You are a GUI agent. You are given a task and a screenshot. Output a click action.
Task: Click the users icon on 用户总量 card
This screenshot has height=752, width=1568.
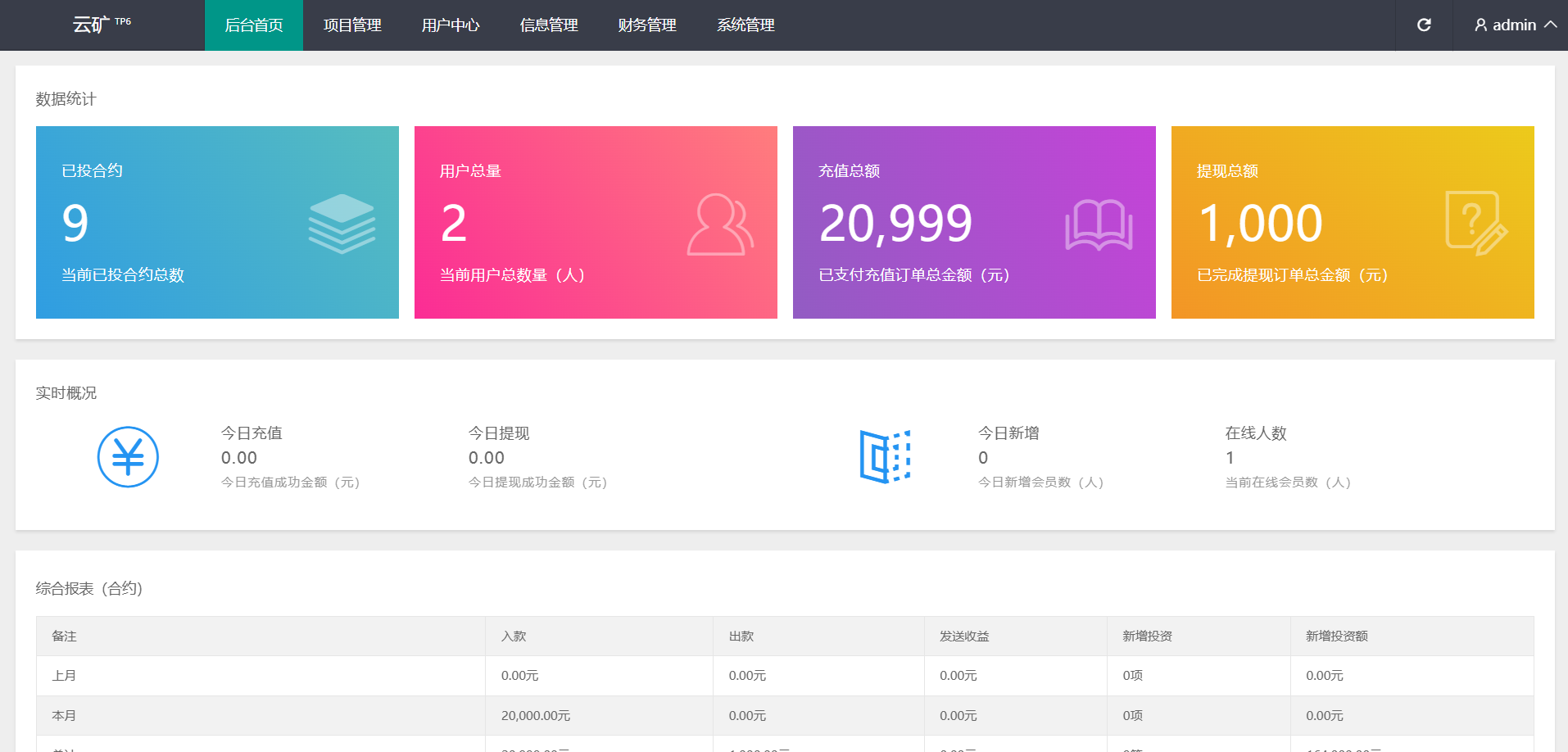click(720, 224)
